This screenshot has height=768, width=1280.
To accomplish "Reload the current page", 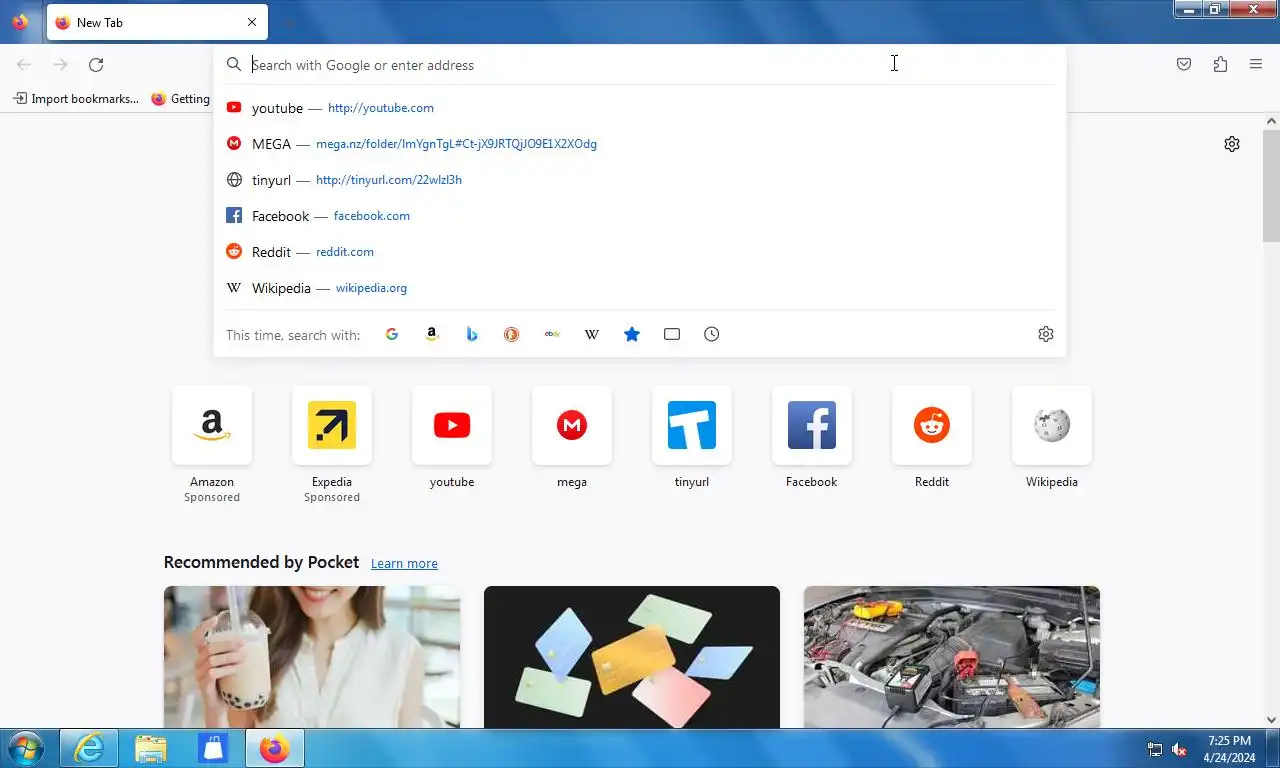I will [x=96, y=65].
